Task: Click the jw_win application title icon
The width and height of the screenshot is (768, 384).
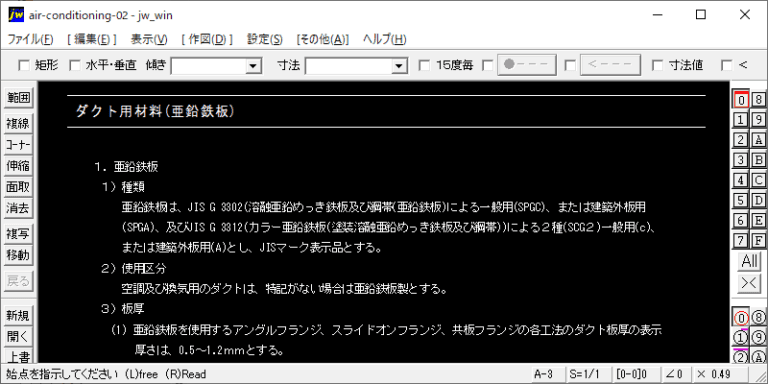Action: (x=16, y=15)
